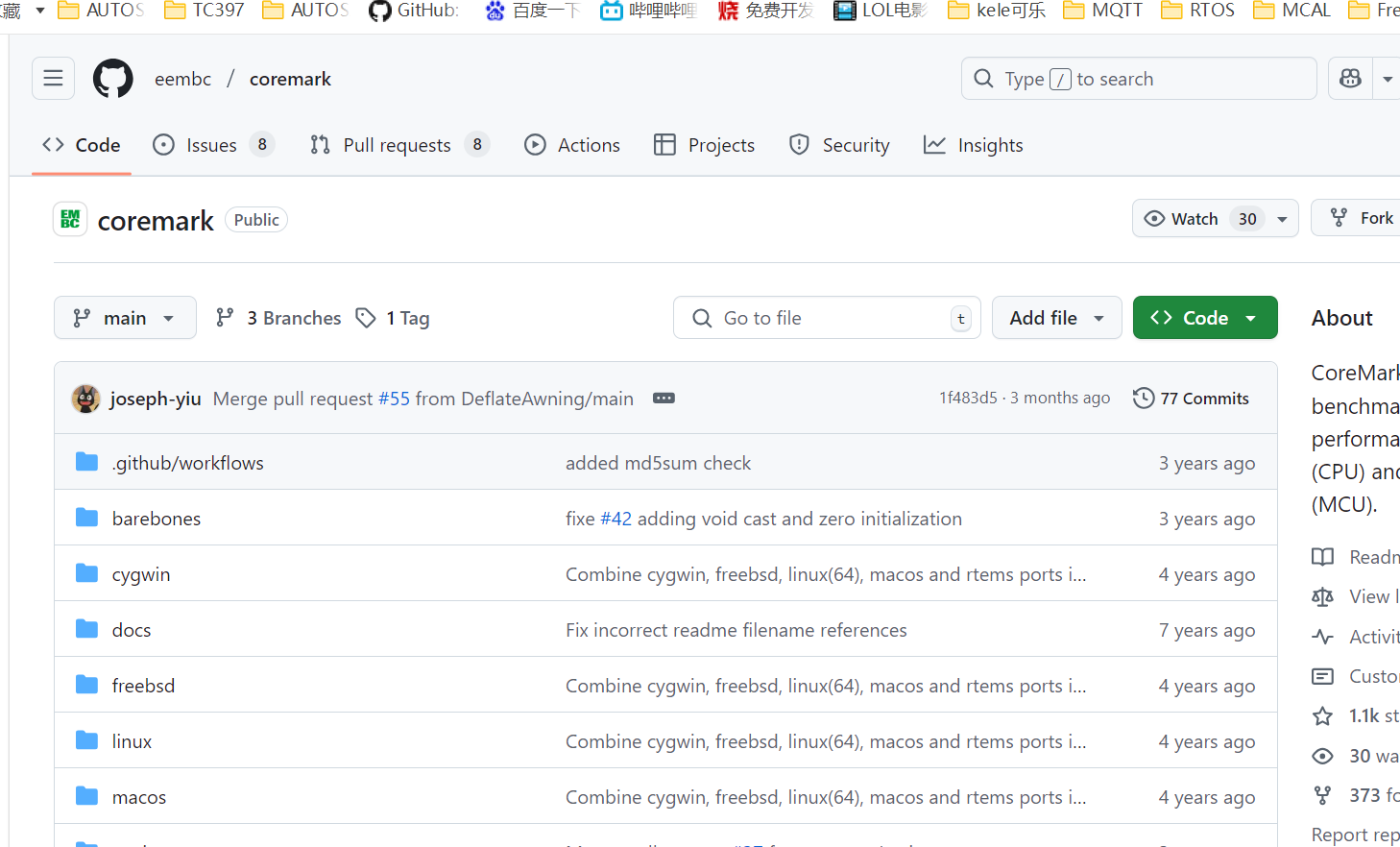Switch to the Issues tab
Viewport: 1400px width, 847px height.
coord(213,145)
